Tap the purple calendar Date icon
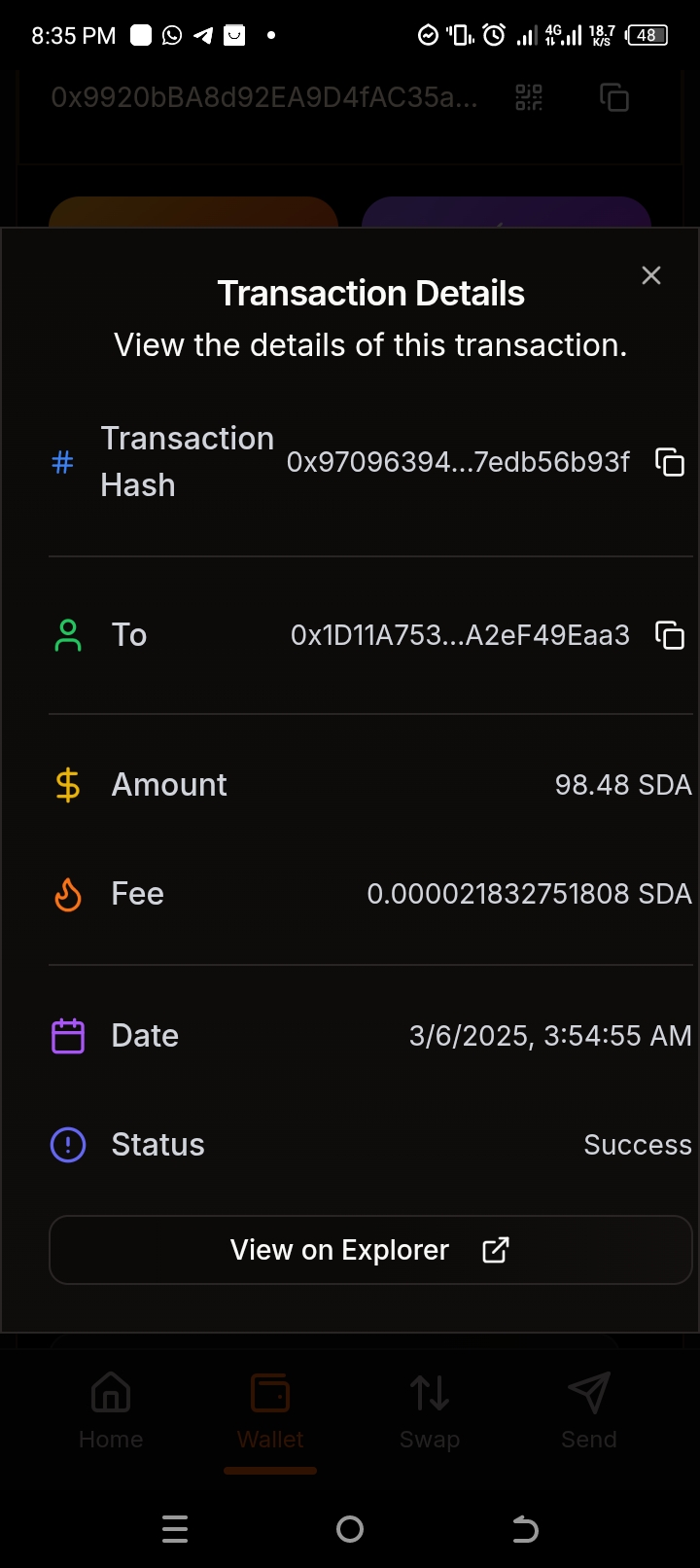 (68, 1036)
